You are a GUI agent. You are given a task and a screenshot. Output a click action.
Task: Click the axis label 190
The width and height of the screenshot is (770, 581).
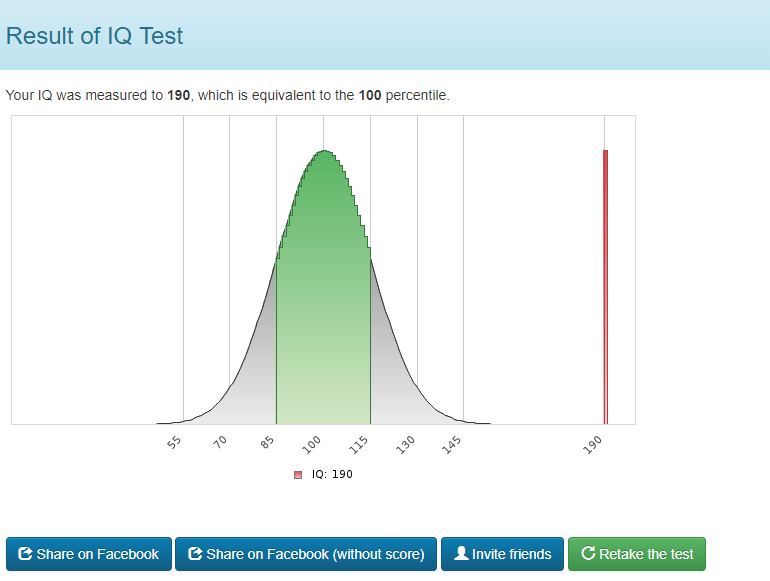click(592, 444)
